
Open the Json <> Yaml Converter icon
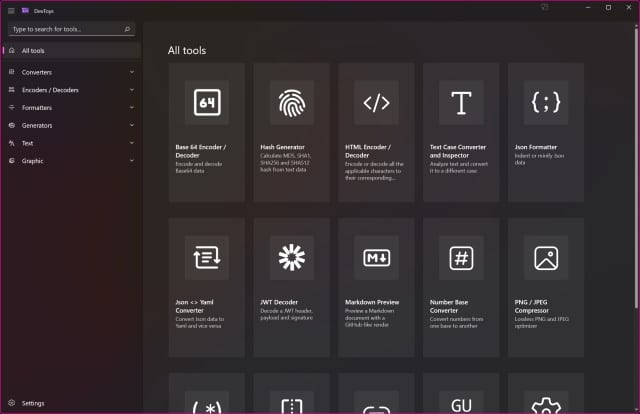coord(207,258)
